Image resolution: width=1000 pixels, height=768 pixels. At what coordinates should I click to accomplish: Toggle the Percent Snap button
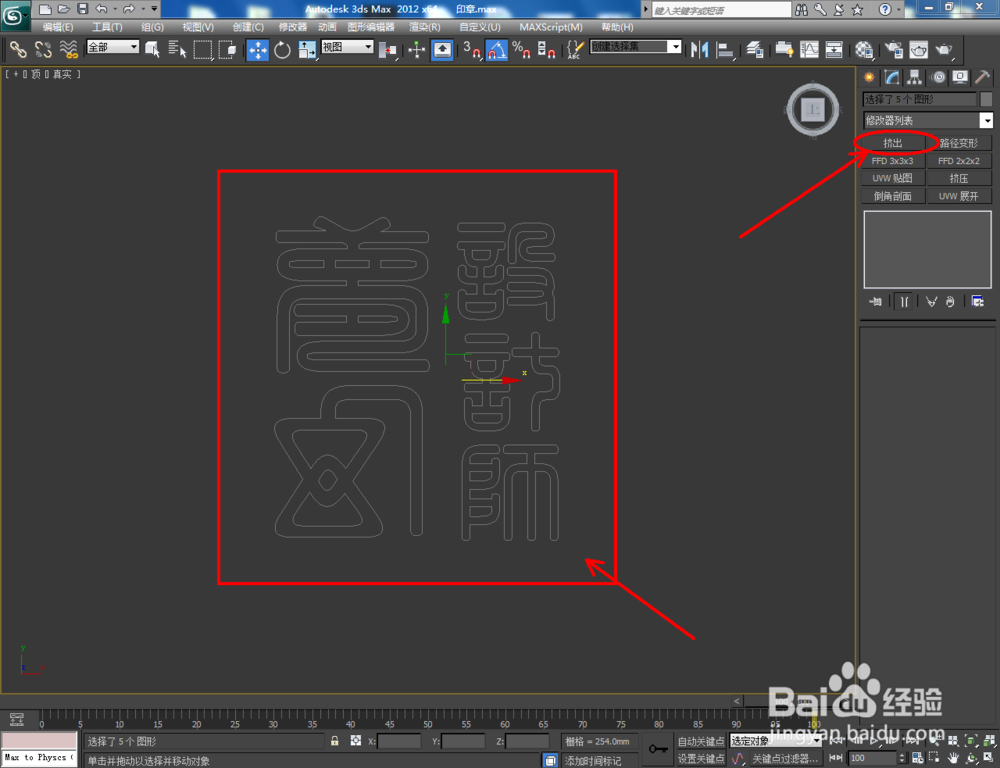pos(521,50)
